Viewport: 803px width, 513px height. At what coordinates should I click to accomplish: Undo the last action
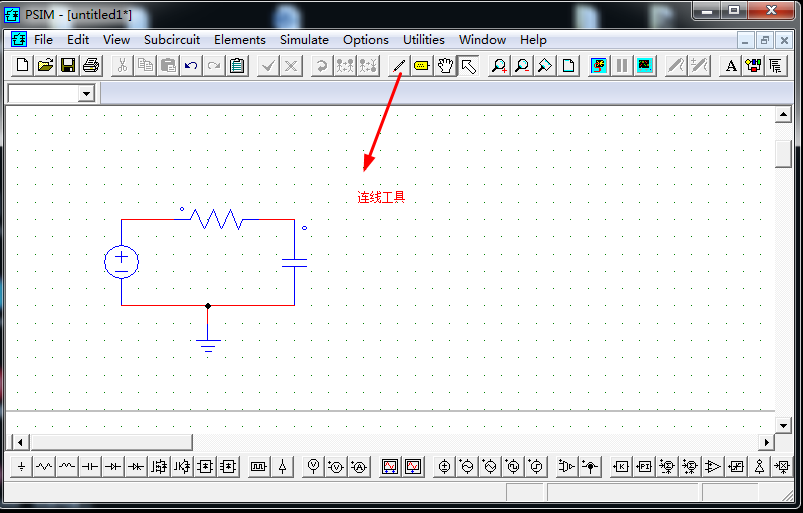pyautogui.click(x=191, y=66)
